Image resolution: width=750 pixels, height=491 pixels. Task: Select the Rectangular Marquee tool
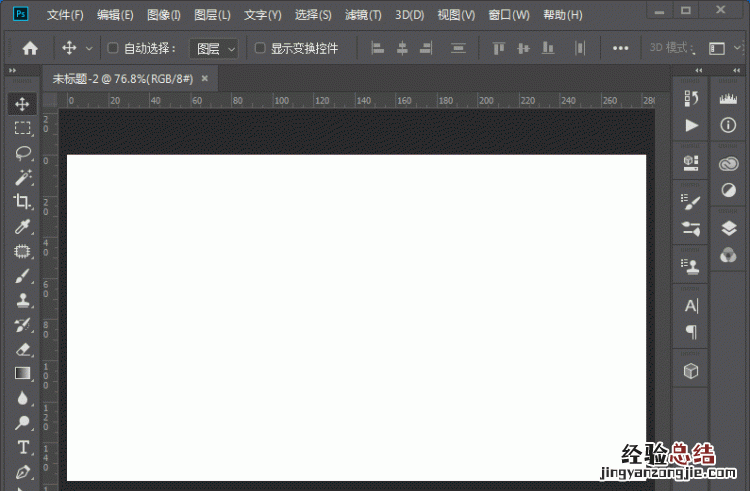coord(22,128)
